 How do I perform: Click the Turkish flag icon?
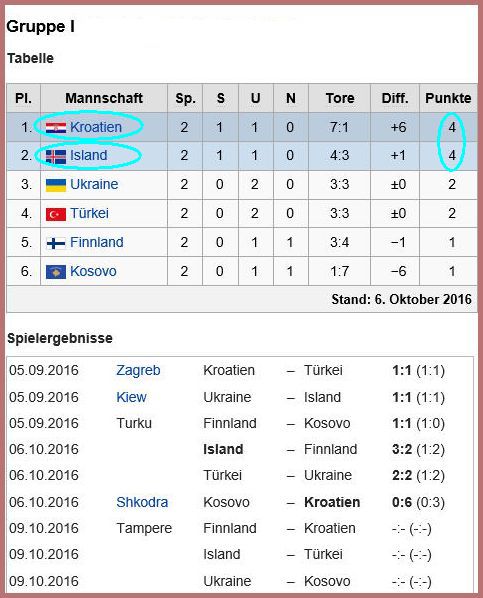tap(56, 214)
